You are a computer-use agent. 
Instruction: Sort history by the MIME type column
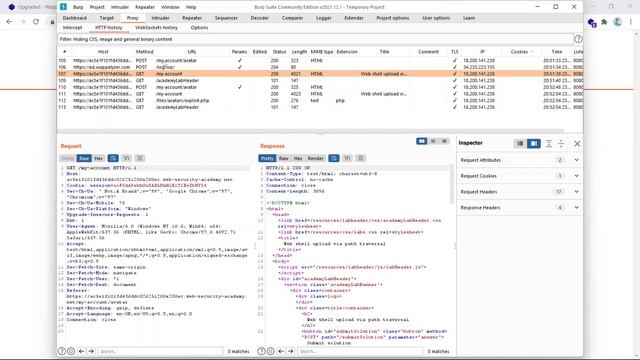(322, 52)
